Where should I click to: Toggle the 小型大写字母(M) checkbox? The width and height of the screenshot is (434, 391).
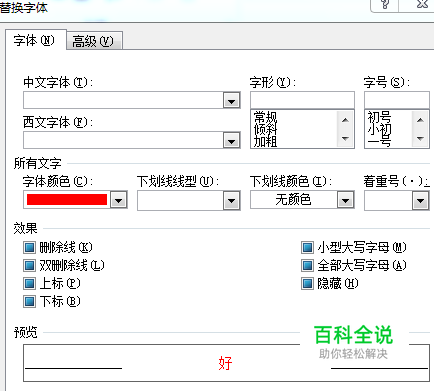(x=307, y=248)
